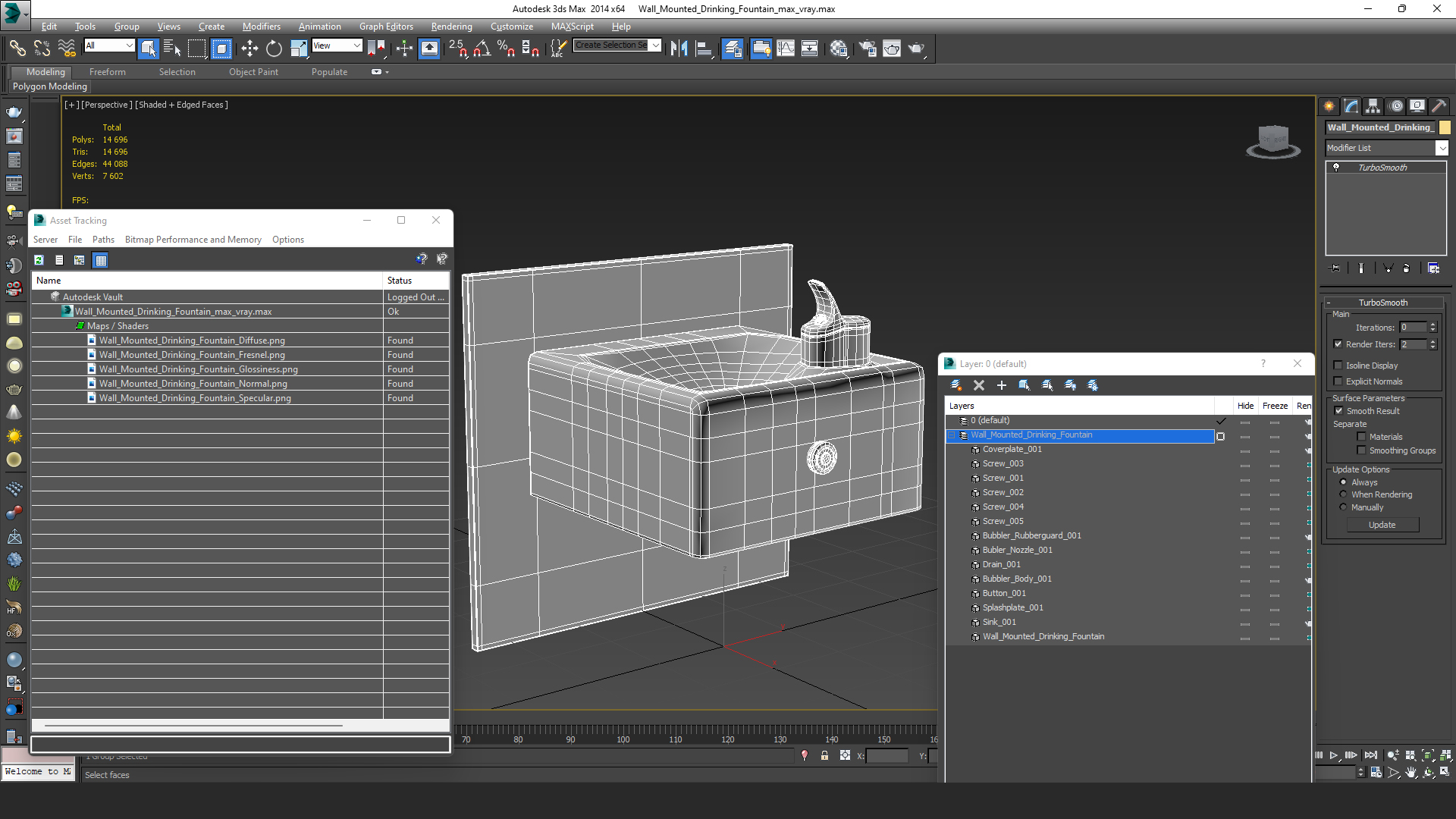The width and height of the screenshot is (1456, 819).
Task: Open reference coordinate system View dropdown
Action: pos(356,45)
